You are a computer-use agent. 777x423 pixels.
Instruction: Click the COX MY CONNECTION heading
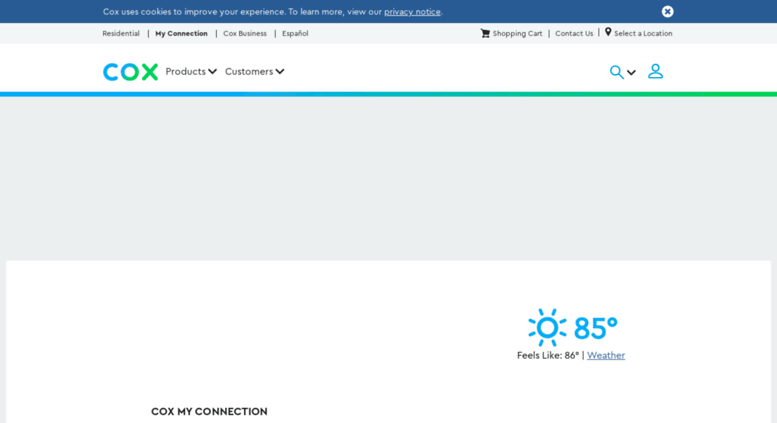point(209,412)
